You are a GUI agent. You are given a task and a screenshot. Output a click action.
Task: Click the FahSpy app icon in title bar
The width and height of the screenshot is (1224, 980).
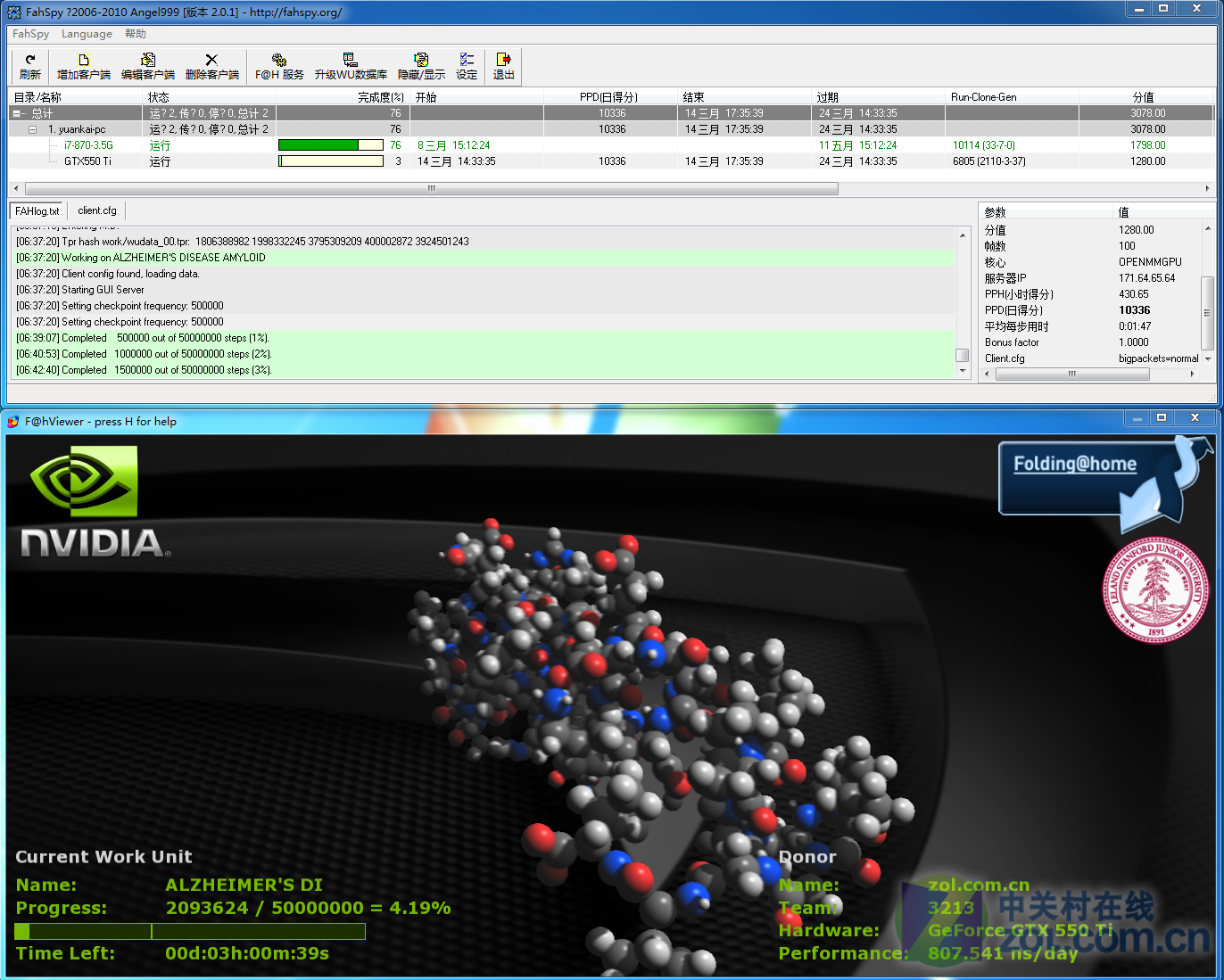coord(14,12)
